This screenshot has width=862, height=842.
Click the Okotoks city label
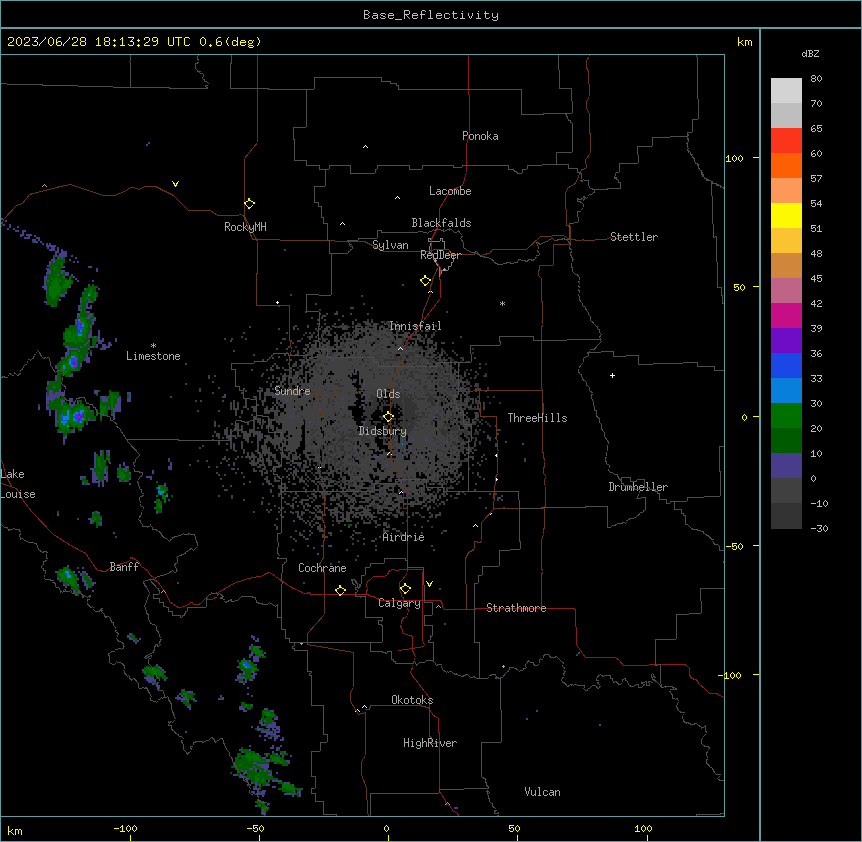[x=412, y=700]
